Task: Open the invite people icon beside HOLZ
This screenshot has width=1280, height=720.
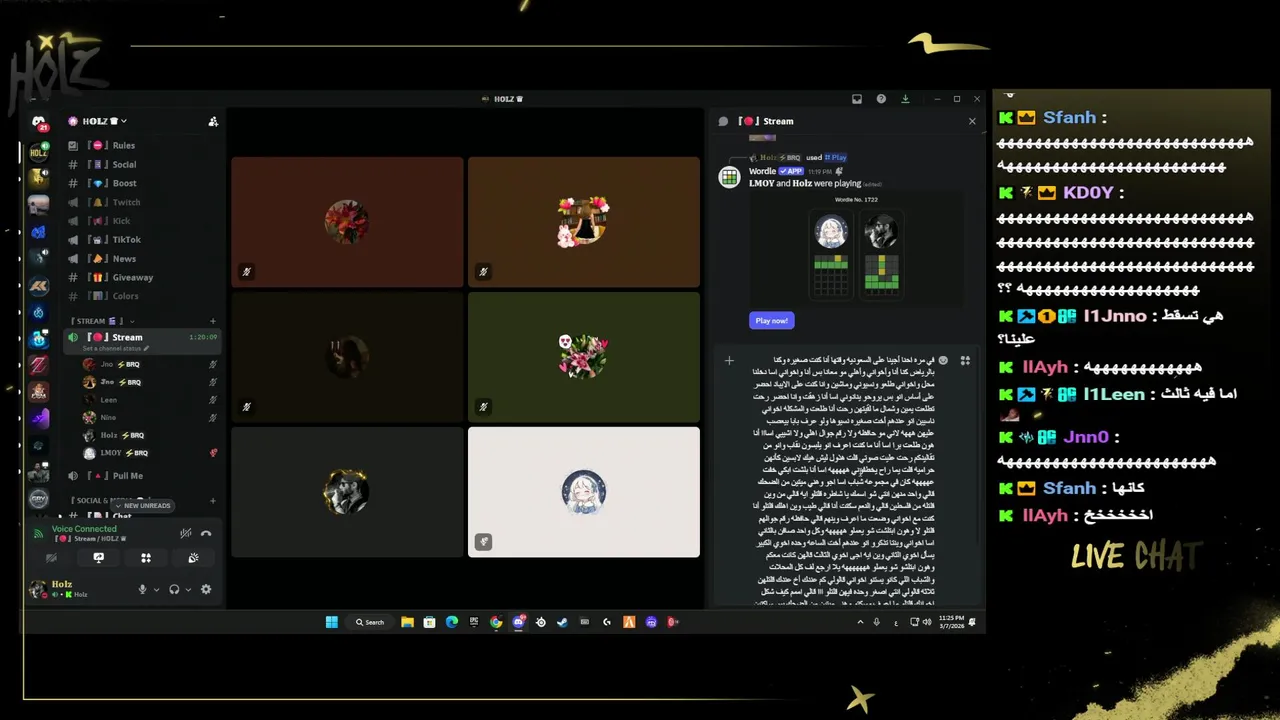Action: pos(213,121)
